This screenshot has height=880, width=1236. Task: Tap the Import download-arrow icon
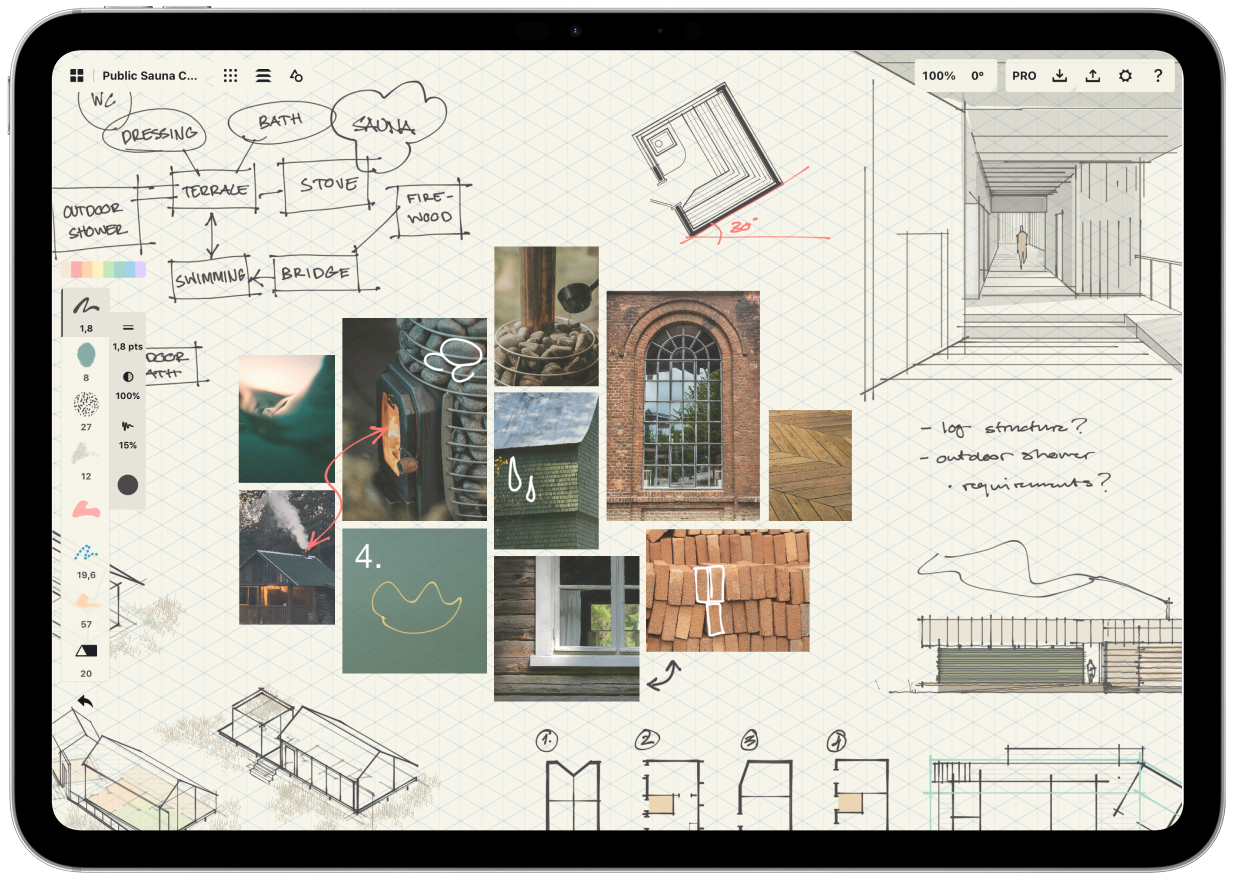pos(1060,76)
